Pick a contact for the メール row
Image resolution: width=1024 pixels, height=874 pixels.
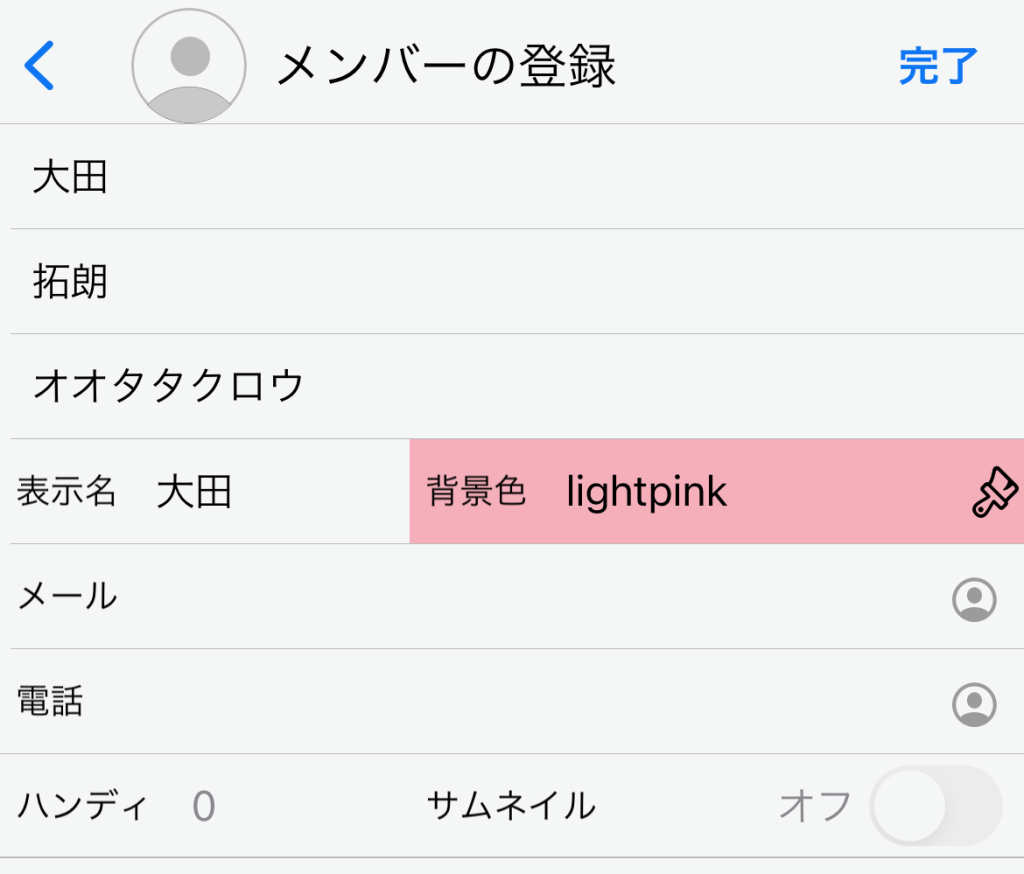973,599
